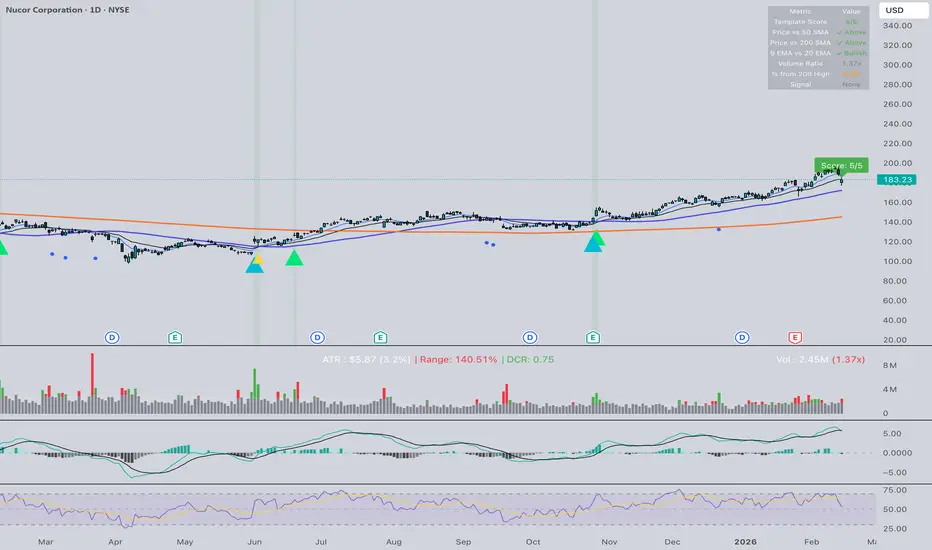Image resolution: width=932 pixels, height=550 pixels.
Task: Click the DCR: 0.75 readout
Action: click(x=530, y=360)
